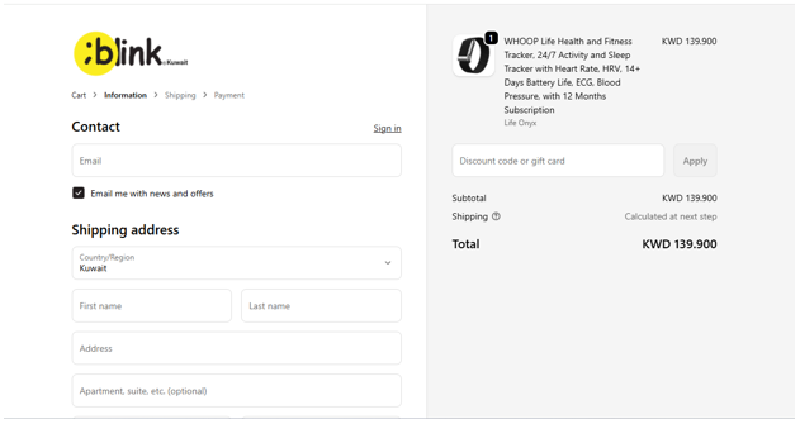Click the Address input field
Viewport: 800px width, 424px height.
pyautogui.click(x=236, y=348)
